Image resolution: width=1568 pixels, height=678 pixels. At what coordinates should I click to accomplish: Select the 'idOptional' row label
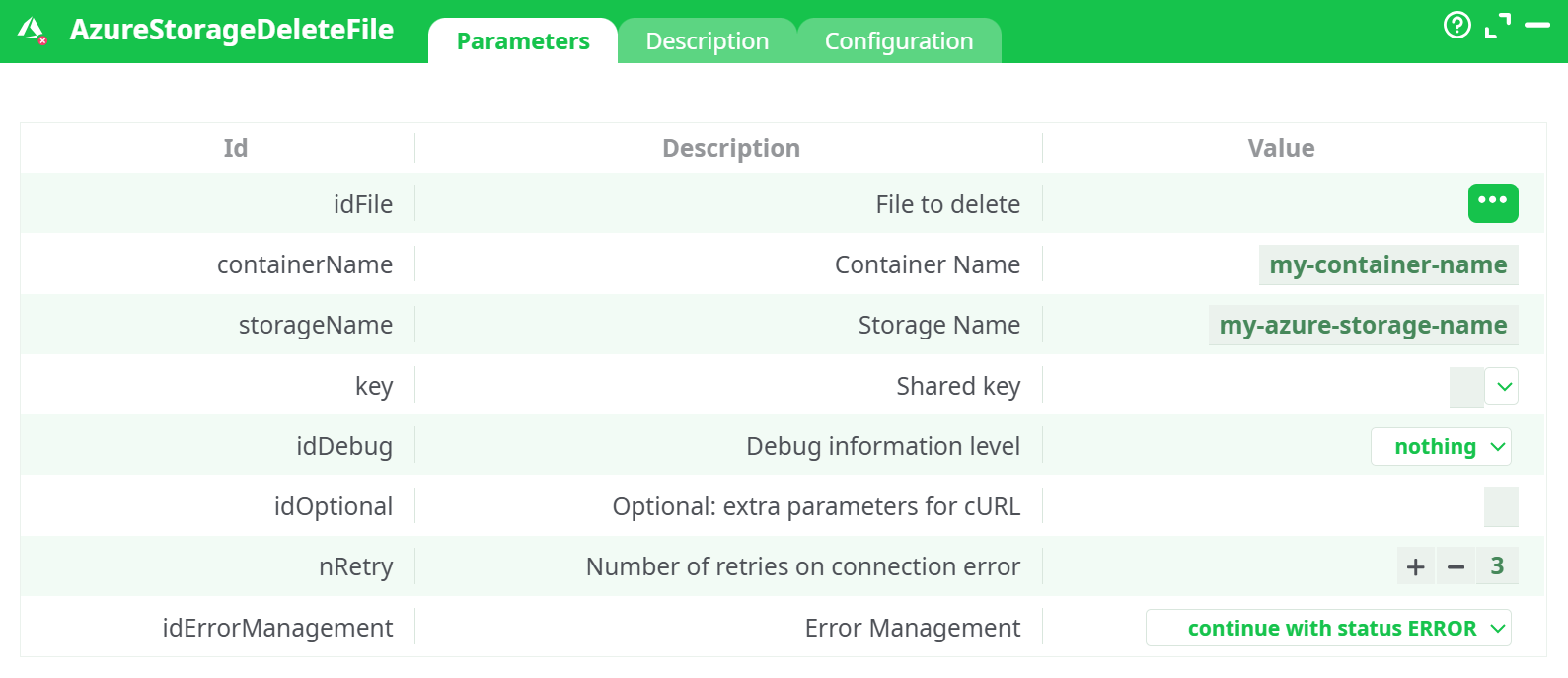(334, 506)
